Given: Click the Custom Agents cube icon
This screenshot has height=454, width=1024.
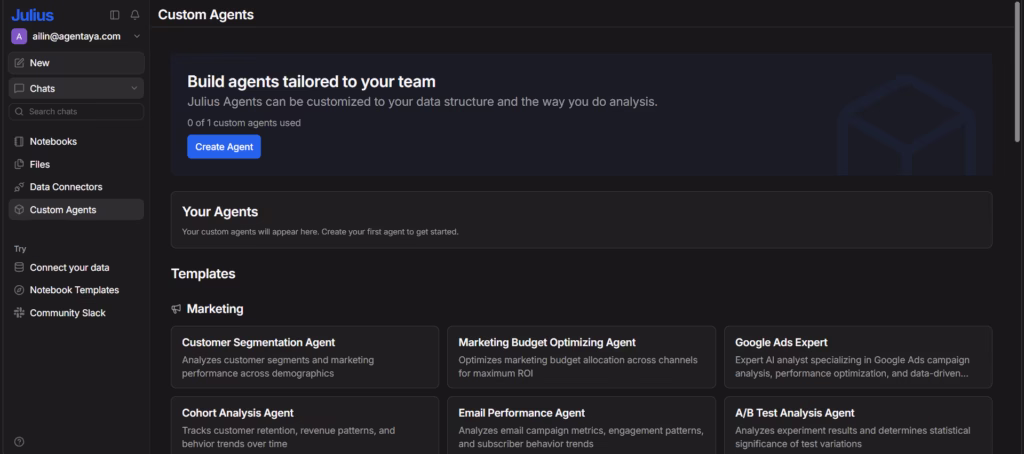Looking at the screenshot, I should click(19, 210).
